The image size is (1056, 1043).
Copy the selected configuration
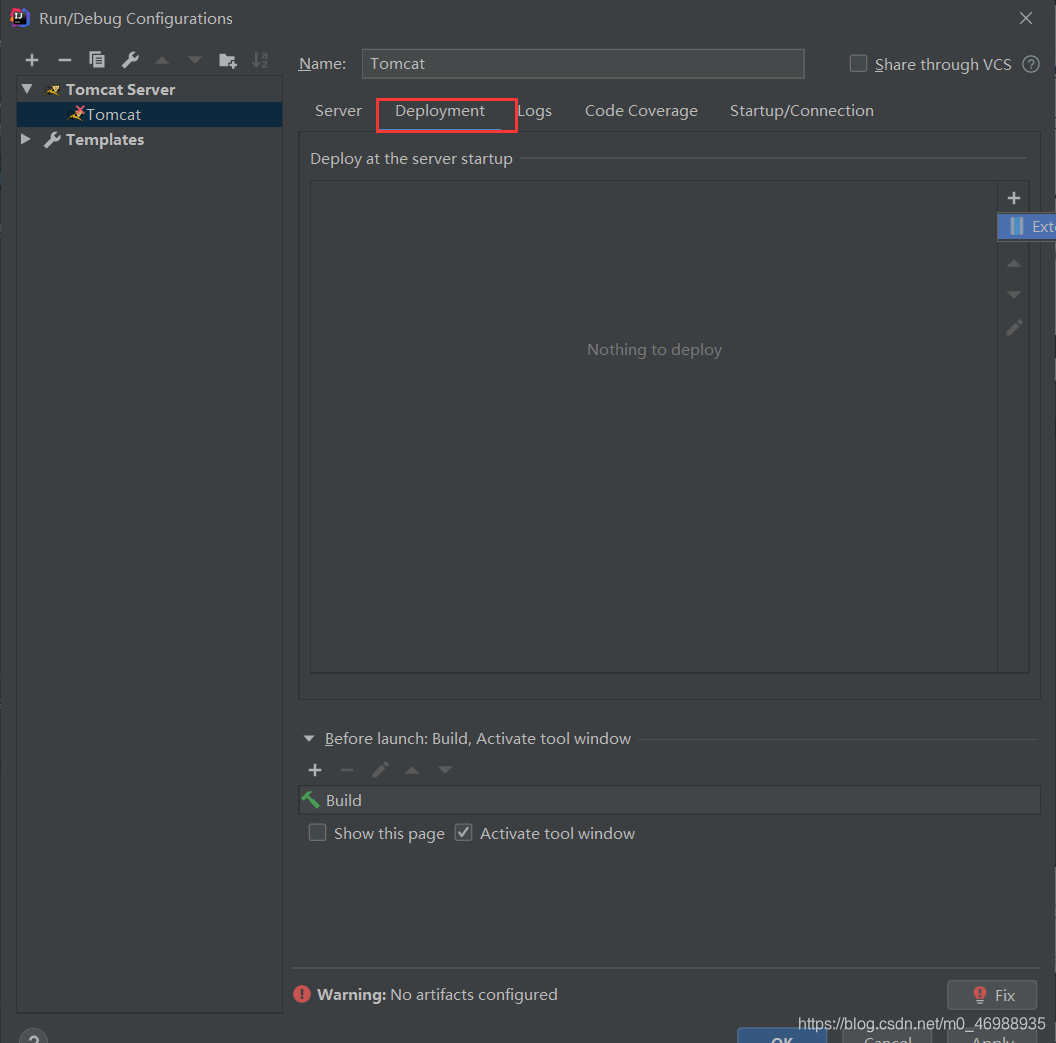97,60
